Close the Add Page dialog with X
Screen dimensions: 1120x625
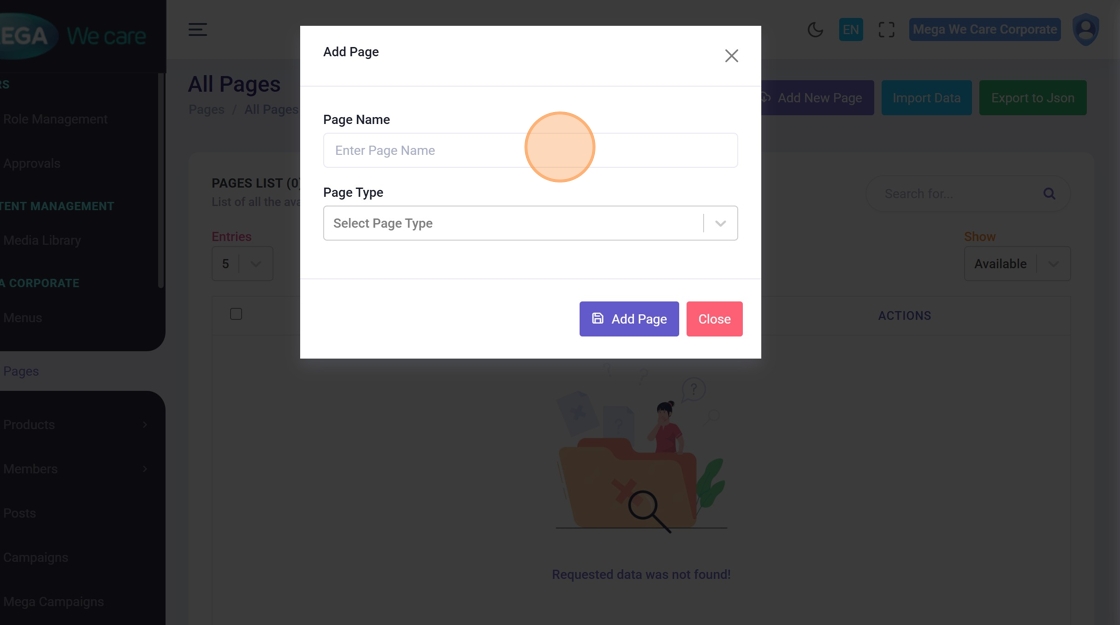coord(731,56)
